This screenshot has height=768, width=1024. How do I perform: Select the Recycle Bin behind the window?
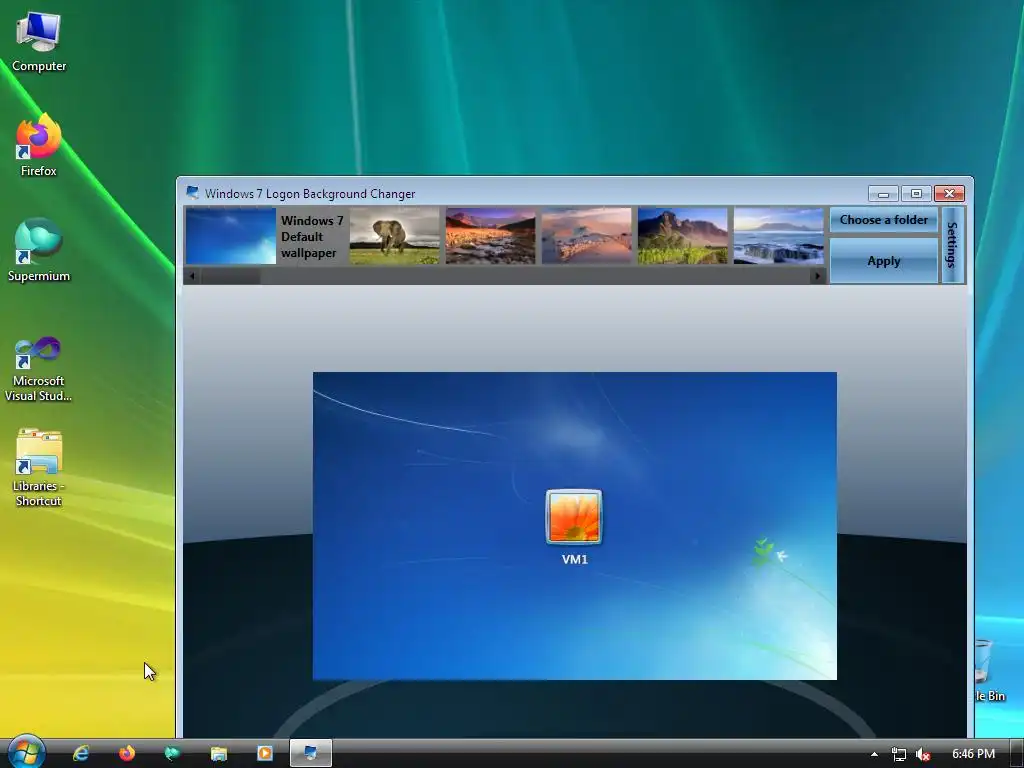pyautogui.click(x=989, y=669)
